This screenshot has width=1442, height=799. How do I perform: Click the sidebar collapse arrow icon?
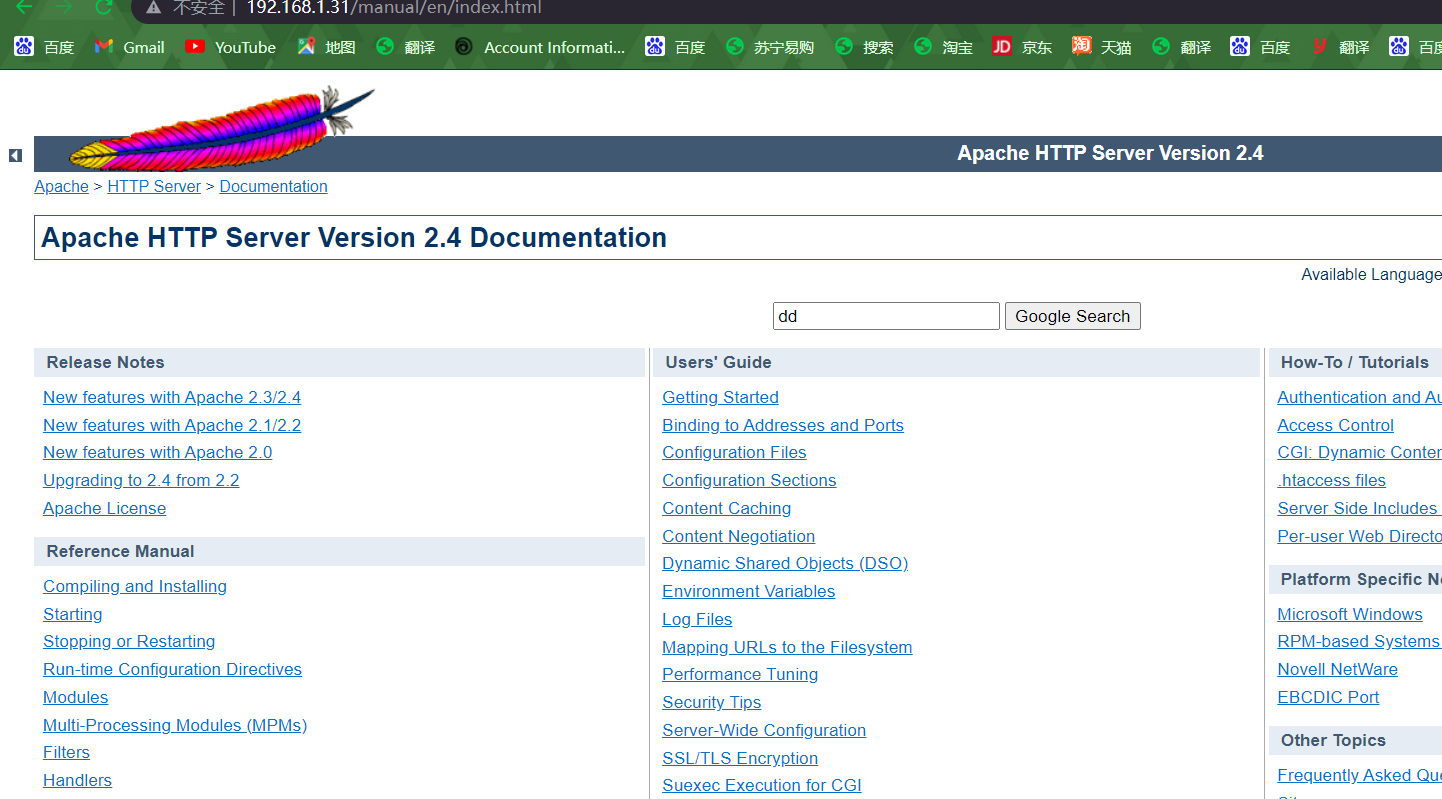click(15, 155)
